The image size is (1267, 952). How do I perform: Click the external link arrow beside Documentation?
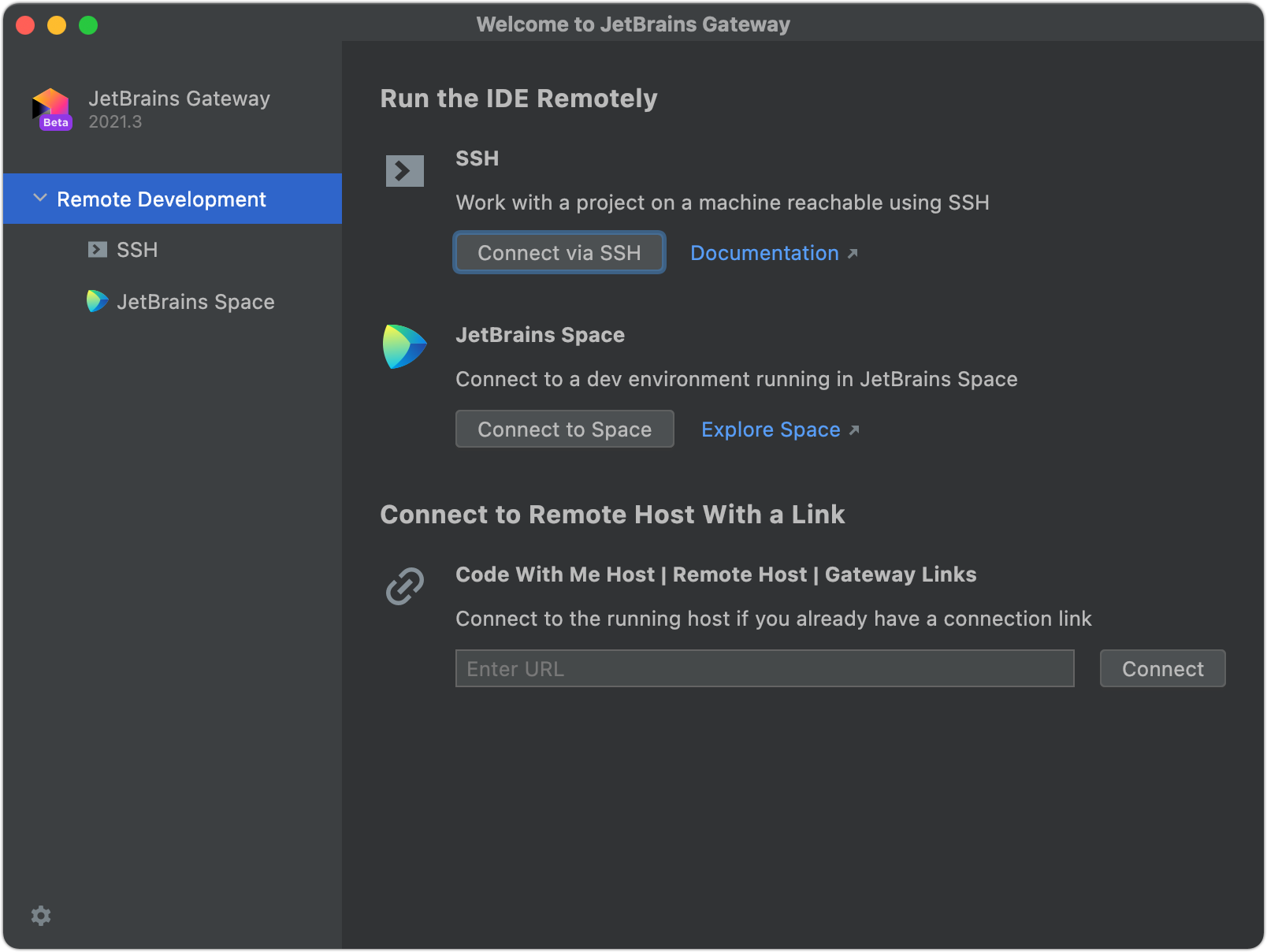[x=853, y=252]
